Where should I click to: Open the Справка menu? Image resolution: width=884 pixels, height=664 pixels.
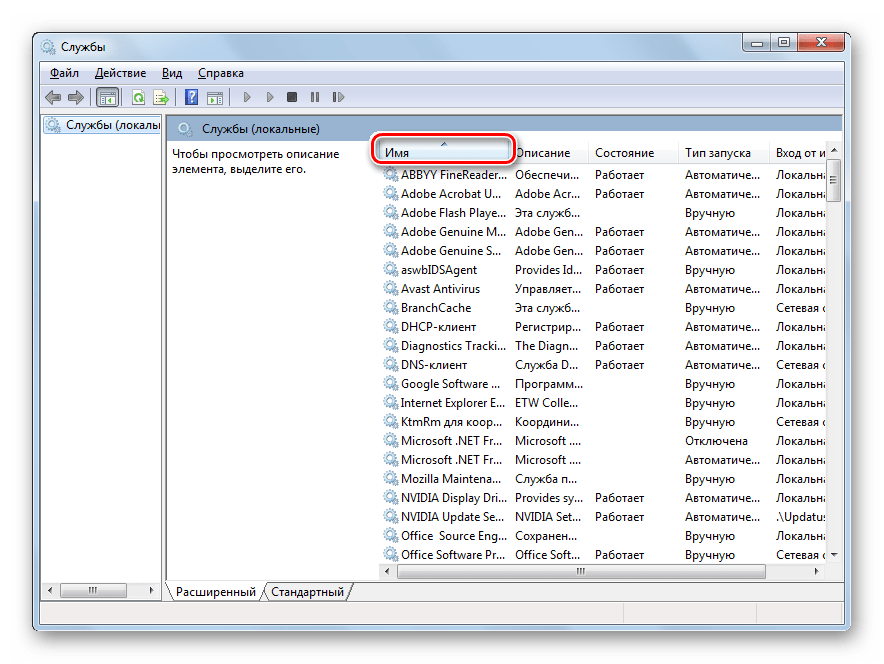tap(220, 73)
